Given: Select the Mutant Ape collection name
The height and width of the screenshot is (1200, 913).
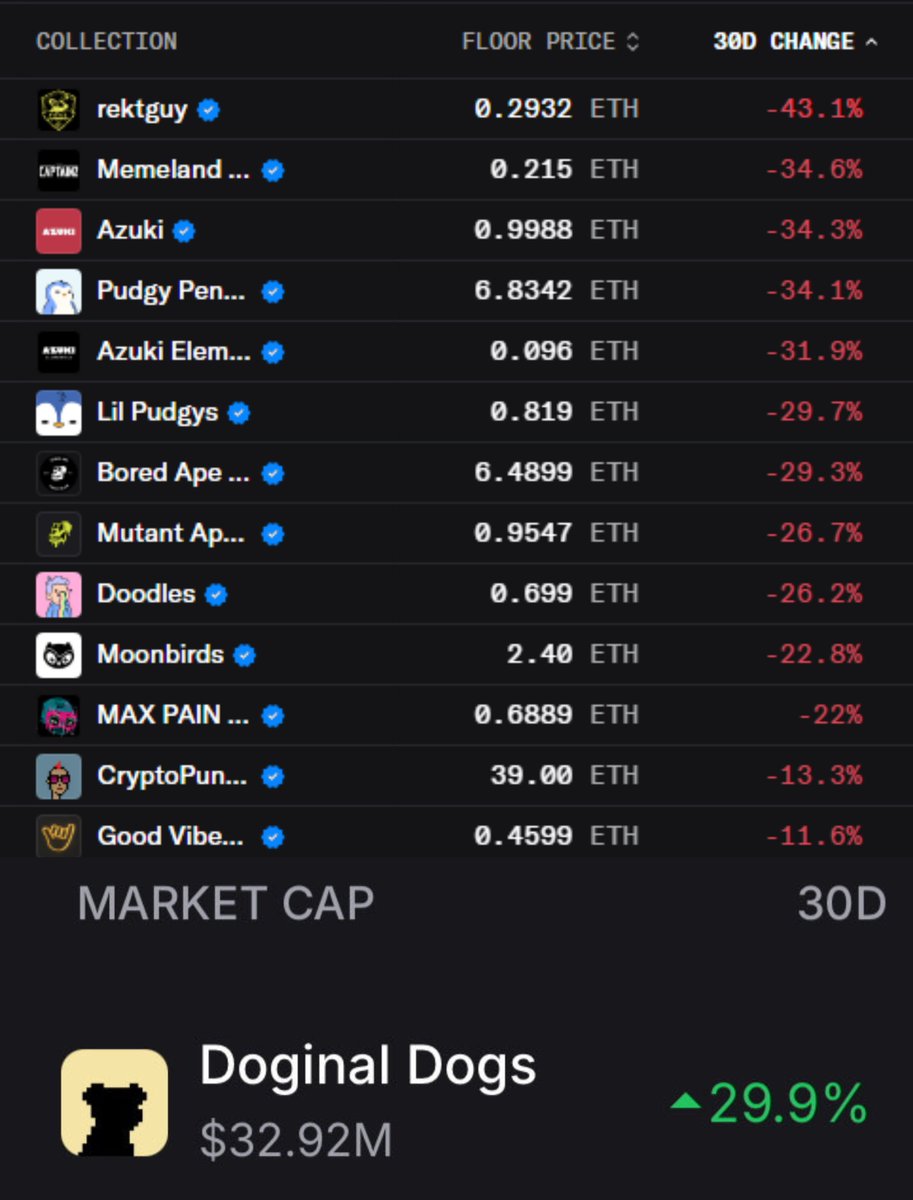Looking at the screenshot, I should point(170,534).
